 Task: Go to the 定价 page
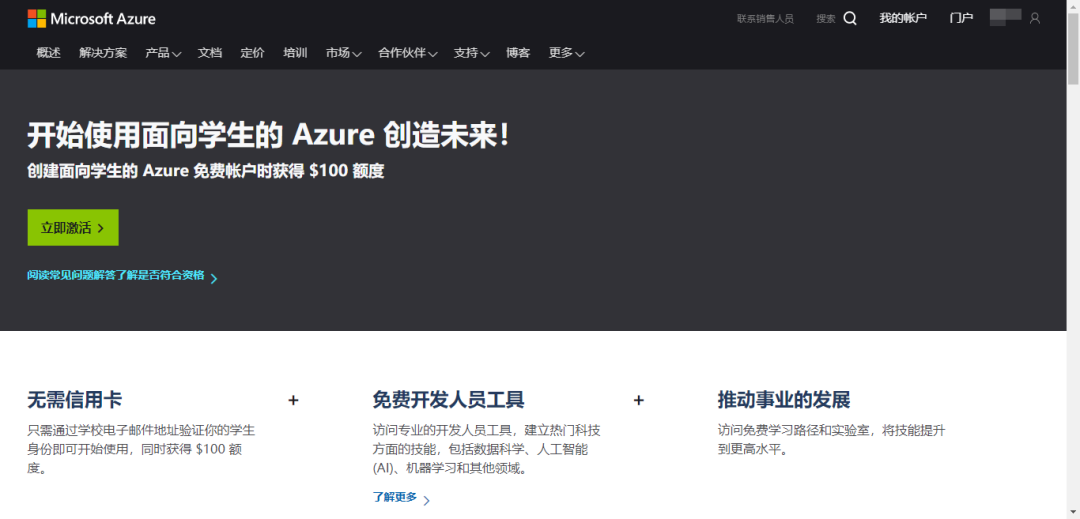click(253, 53)
